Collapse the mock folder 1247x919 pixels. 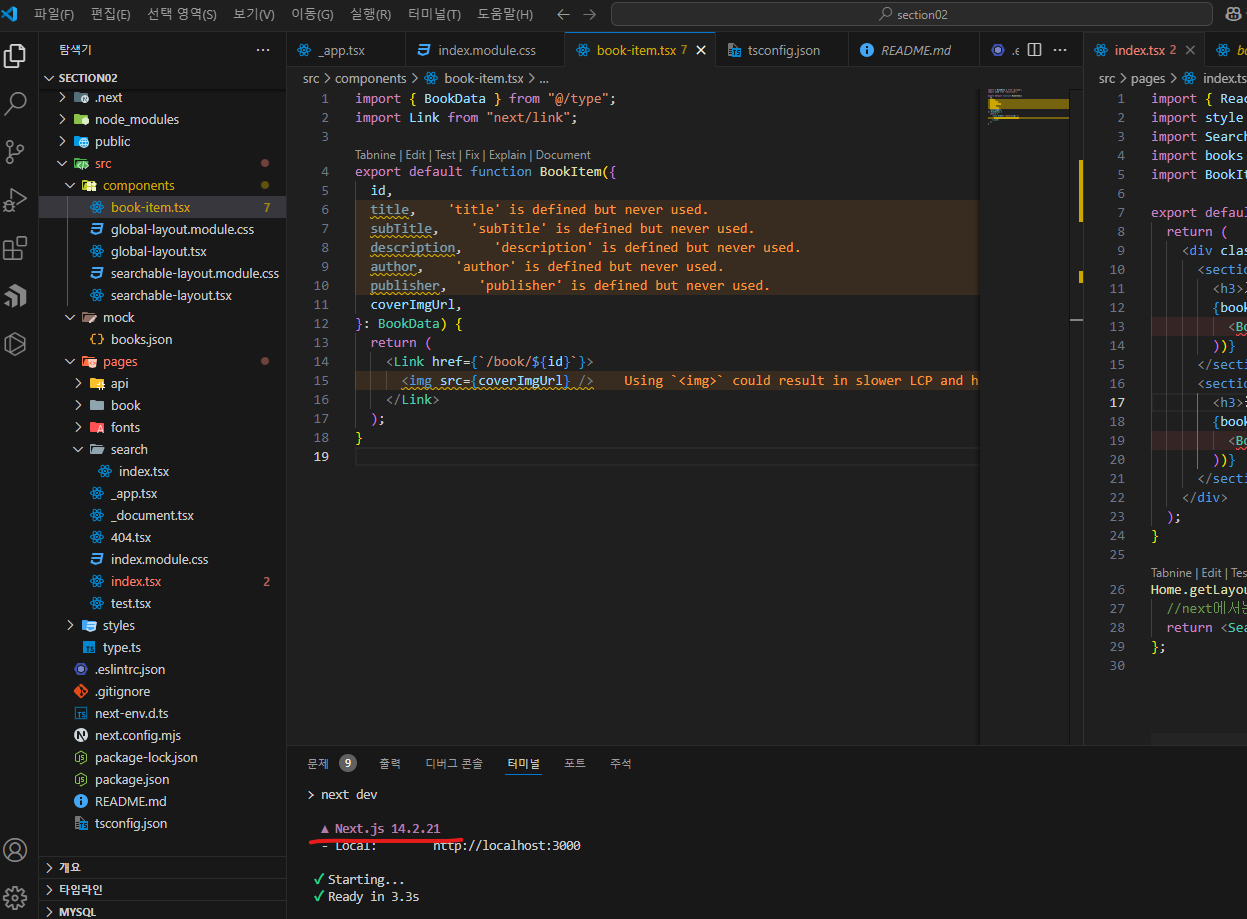coord(70,317)
